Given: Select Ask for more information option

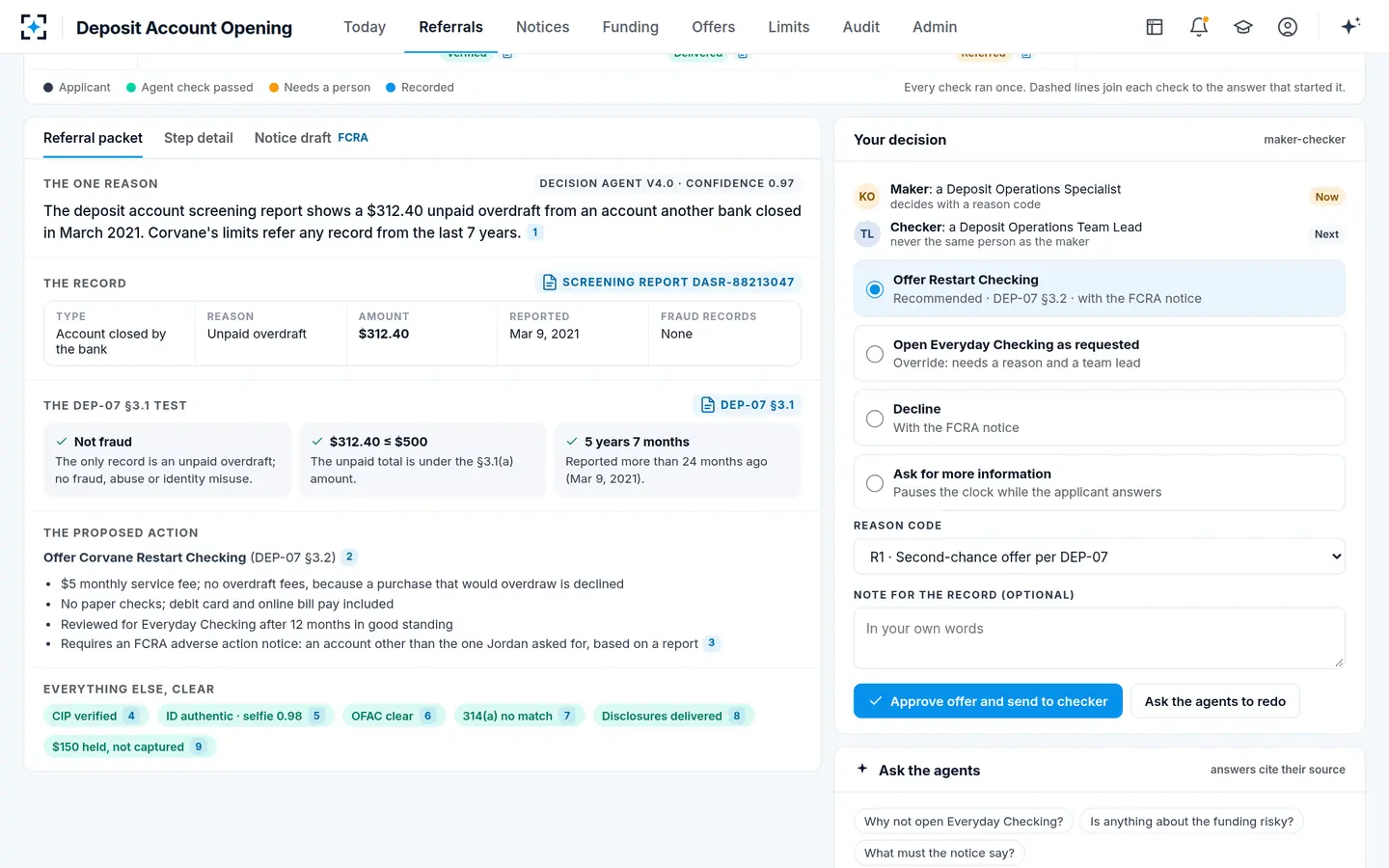Looking at the screenshot, I should tap(1100, 483).
